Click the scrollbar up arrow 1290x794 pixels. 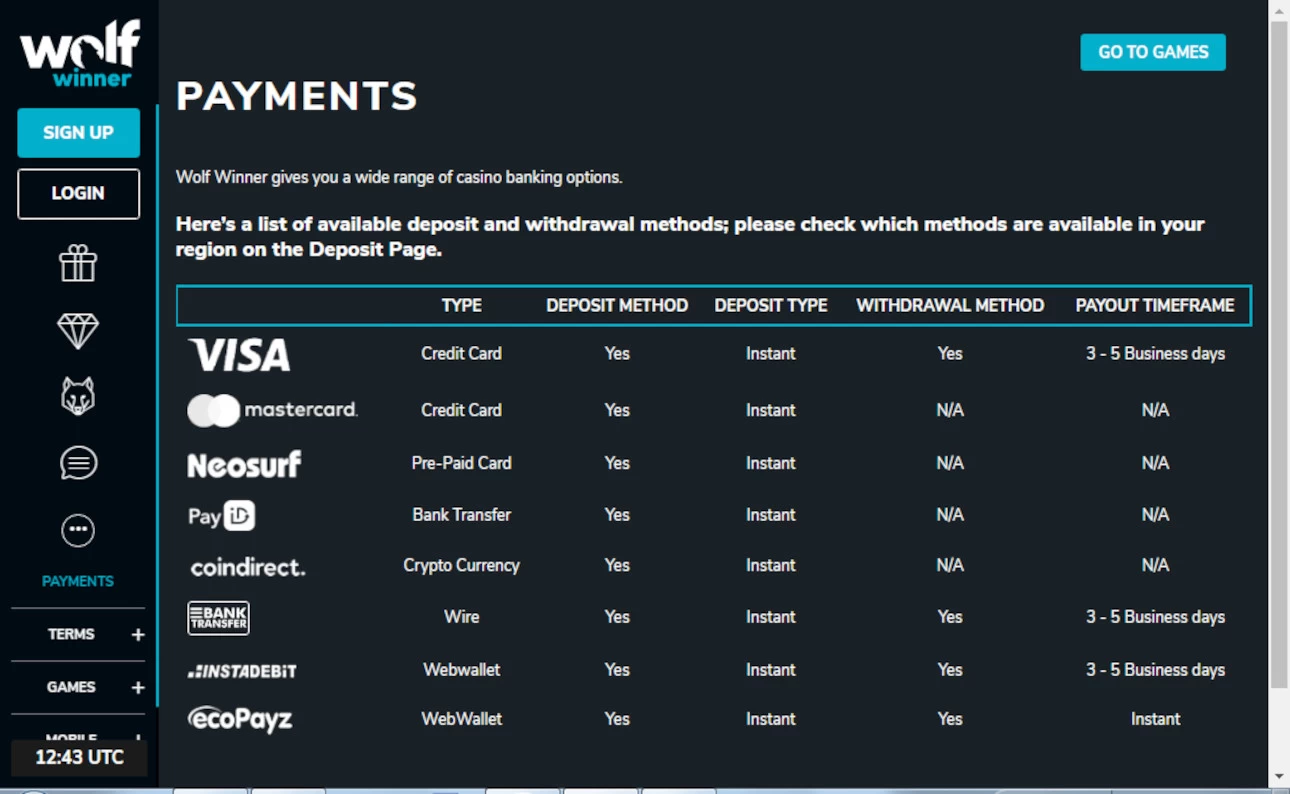[1279, 9]
